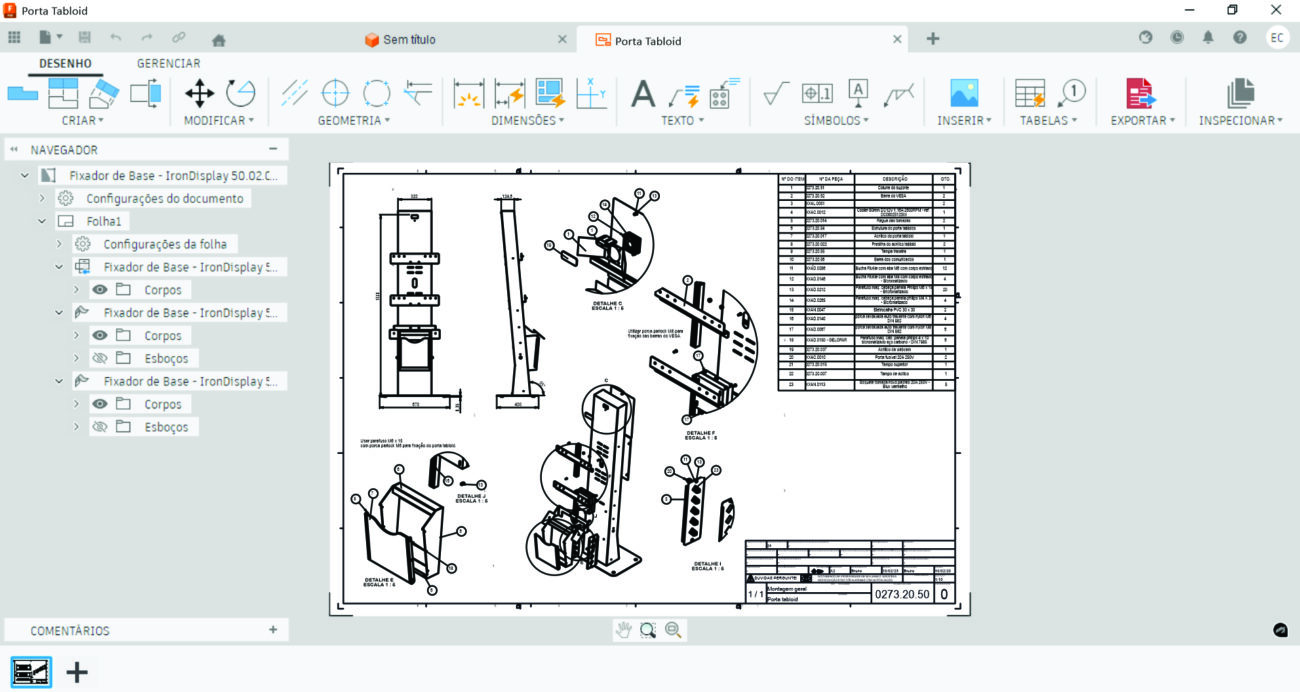Open the Export PDF tool
The image size is (1300, 692).
coord(1139,94)
